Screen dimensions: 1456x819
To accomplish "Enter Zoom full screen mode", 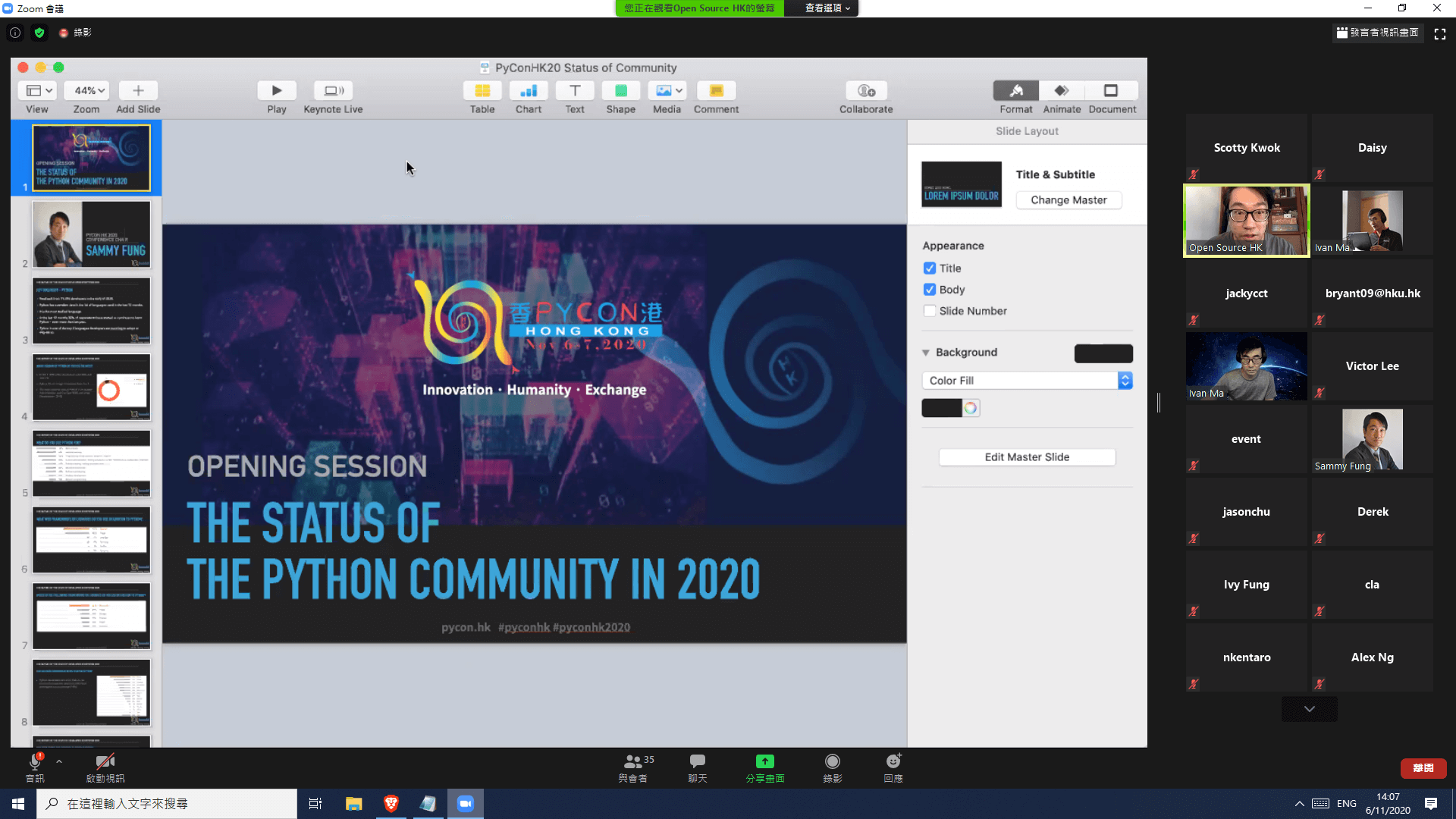I will click(x=1440, y=33).
